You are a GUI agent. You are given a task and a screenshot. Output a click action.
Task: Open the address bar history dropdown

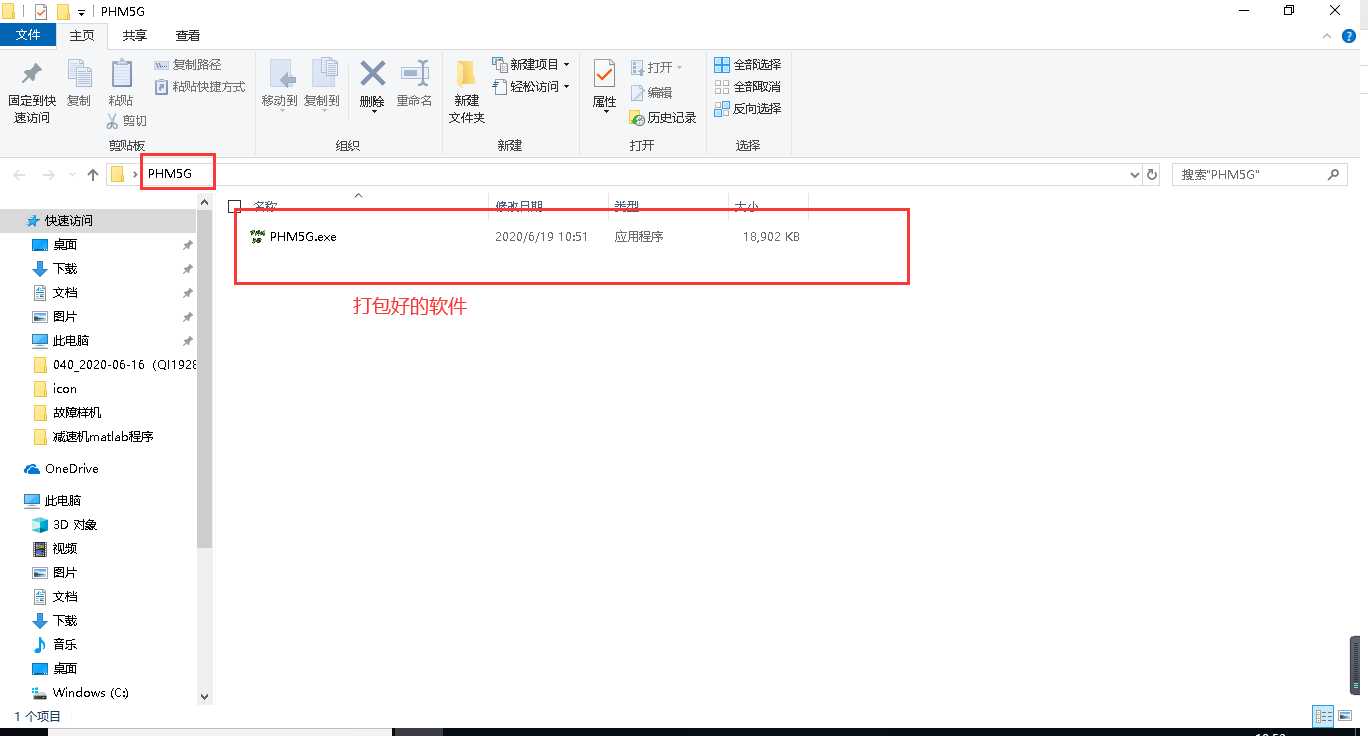tap(1134, 174)
